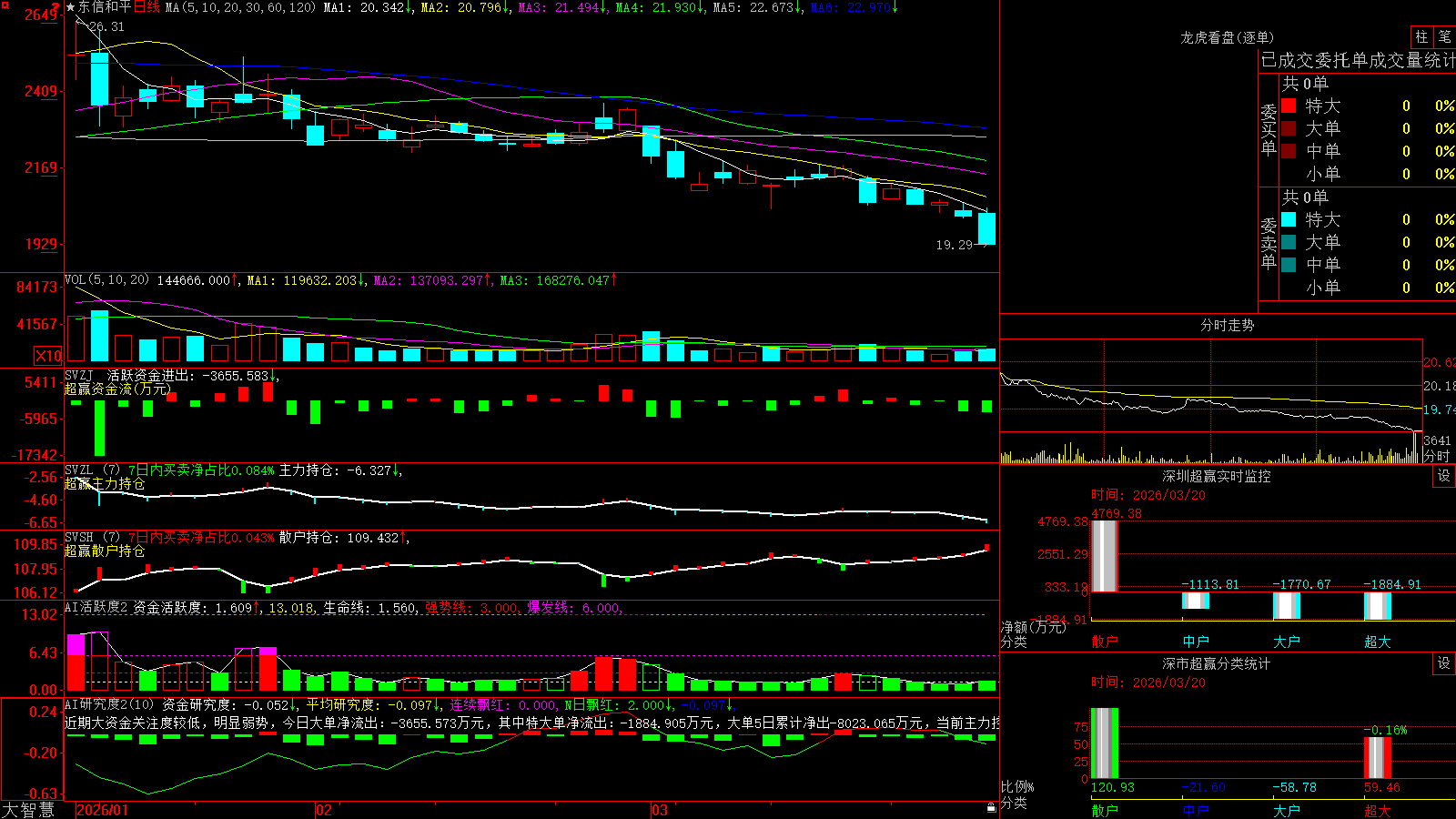Click the 19.29 low price annotation

point(954,245)
